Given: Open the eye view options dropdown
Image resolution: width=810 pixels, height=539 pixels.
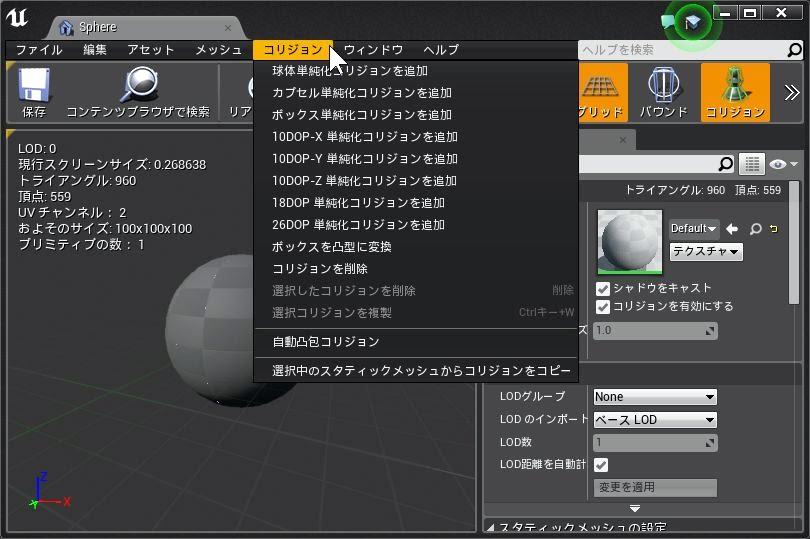Looking at the screenshot, I should point(782,164).
